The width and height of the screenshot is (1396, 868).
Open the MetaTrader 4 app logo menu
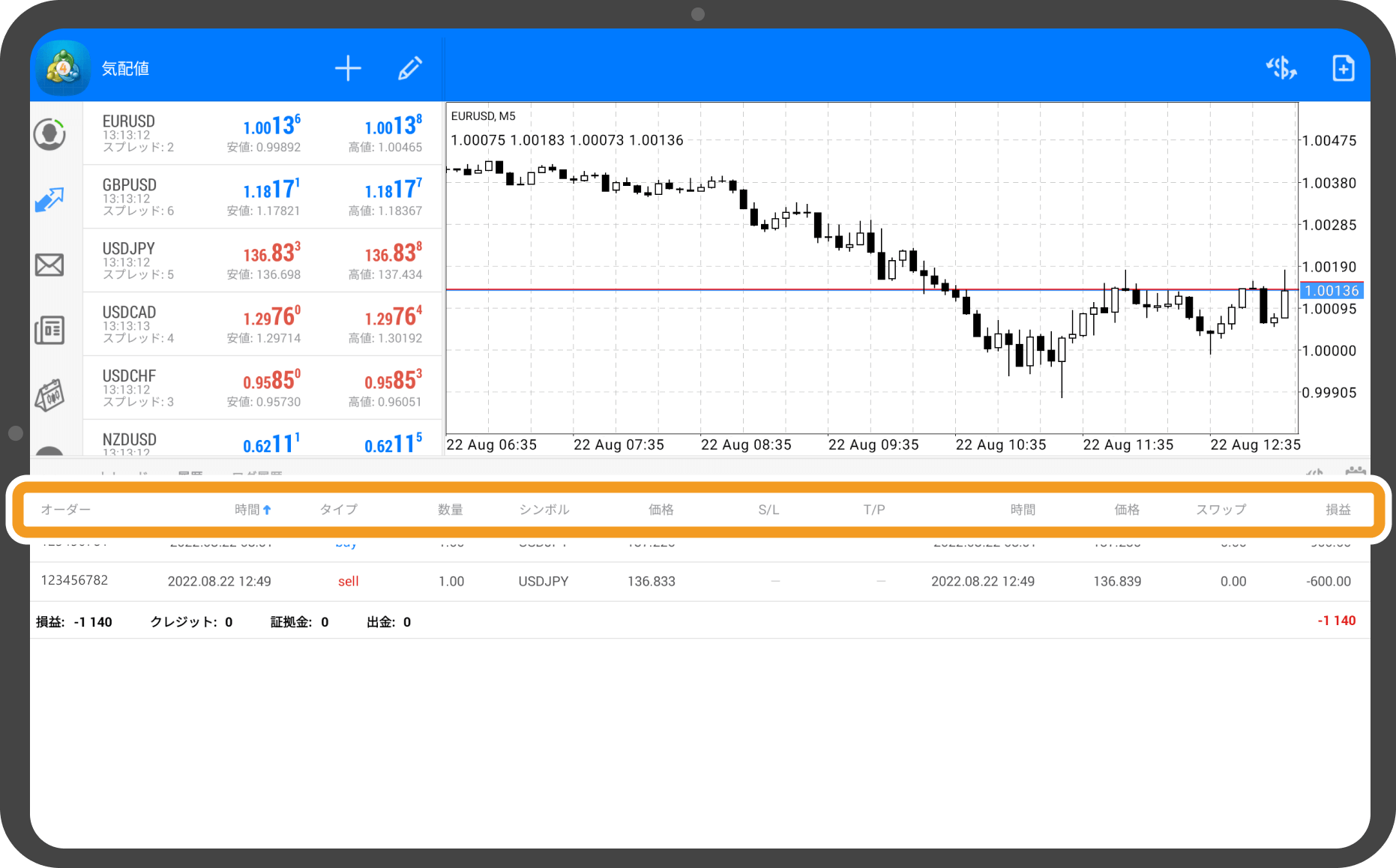coord(63,68)
